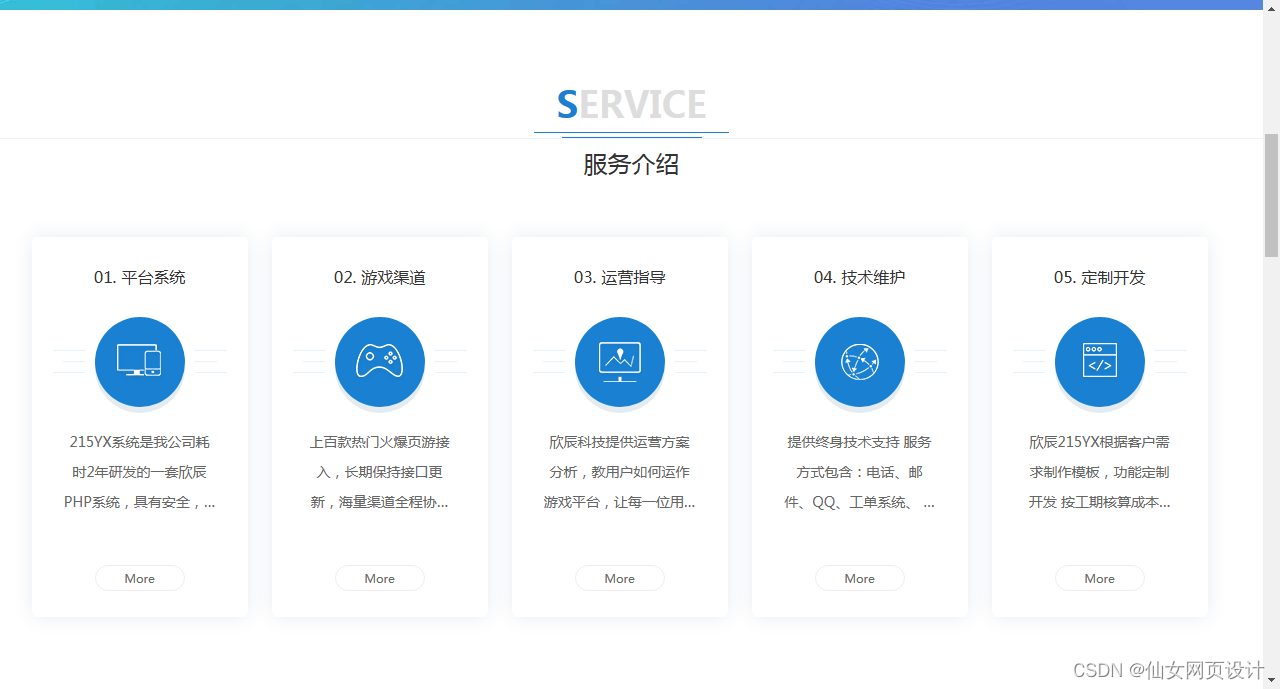Click More under 游戏渠道
Screen dimensions: 1280x689
tap(380, 578)
